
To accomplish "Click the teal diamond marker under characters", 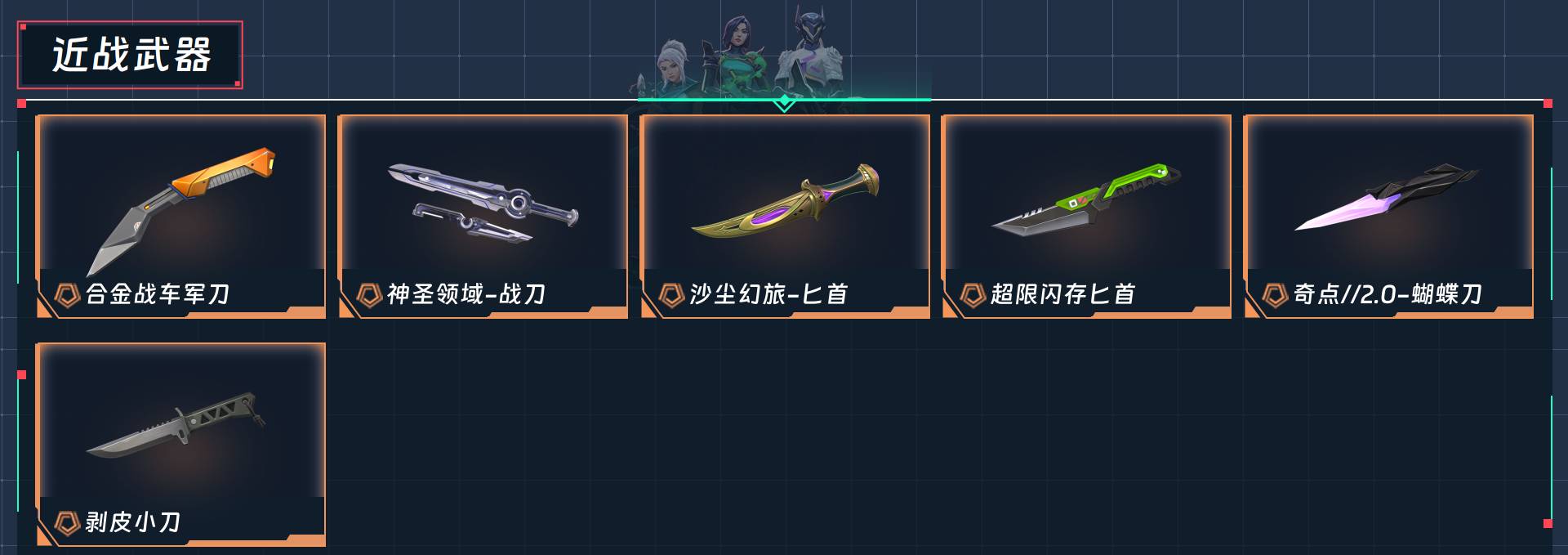I will (x=784, y=102).
